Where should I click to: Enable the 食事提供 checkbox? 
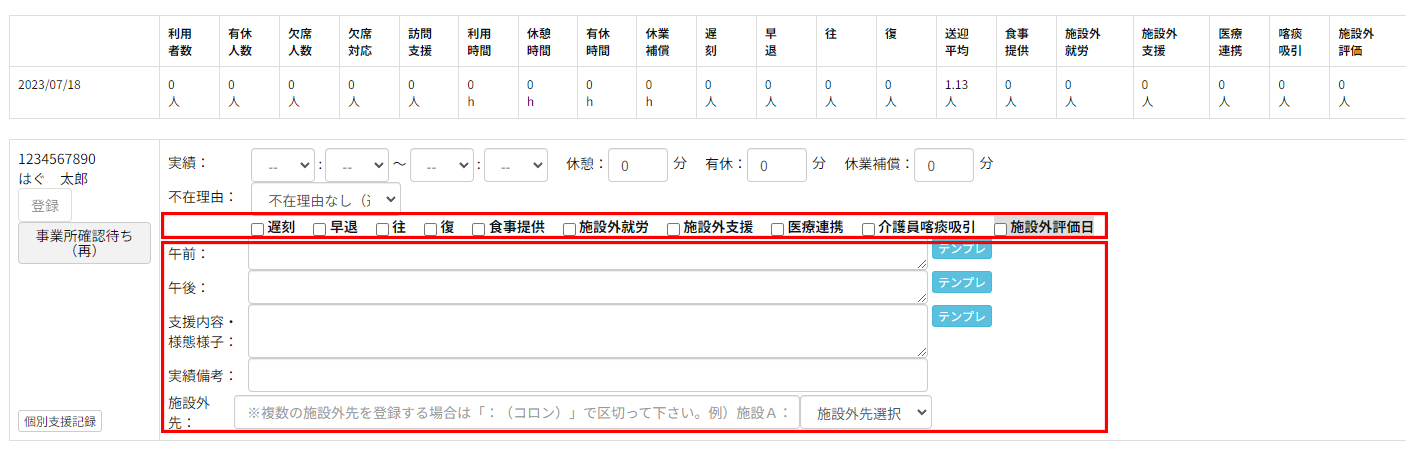pyautogui.click(x=479, y=228)
